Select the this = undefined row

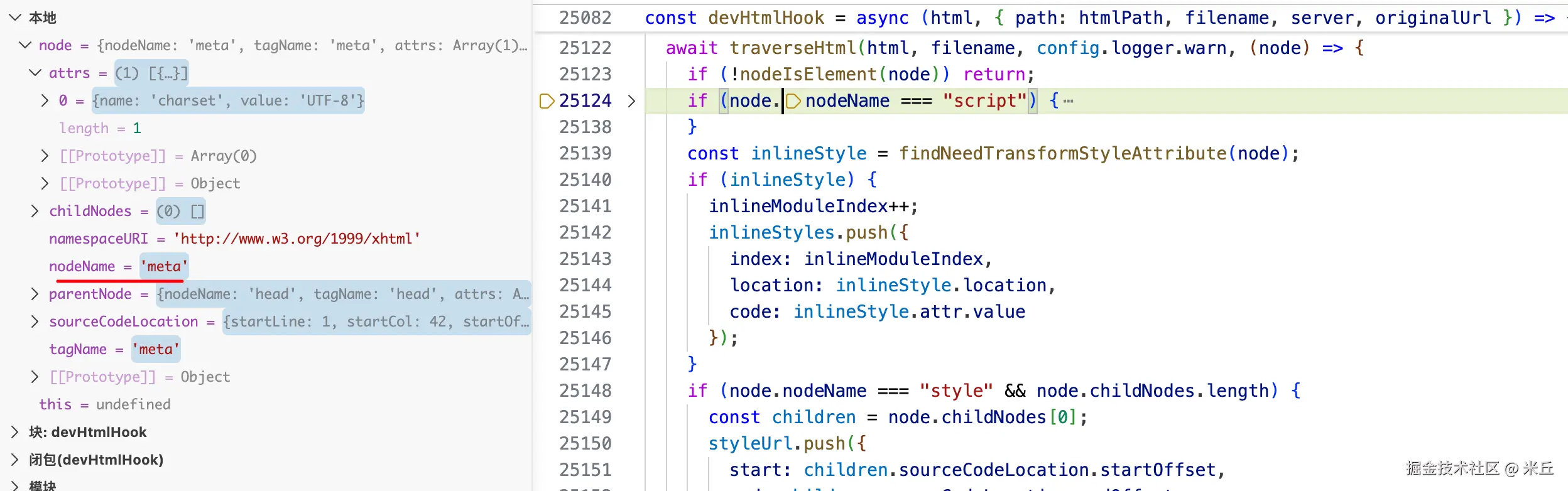pyautogui.click(x=105, y=404)
